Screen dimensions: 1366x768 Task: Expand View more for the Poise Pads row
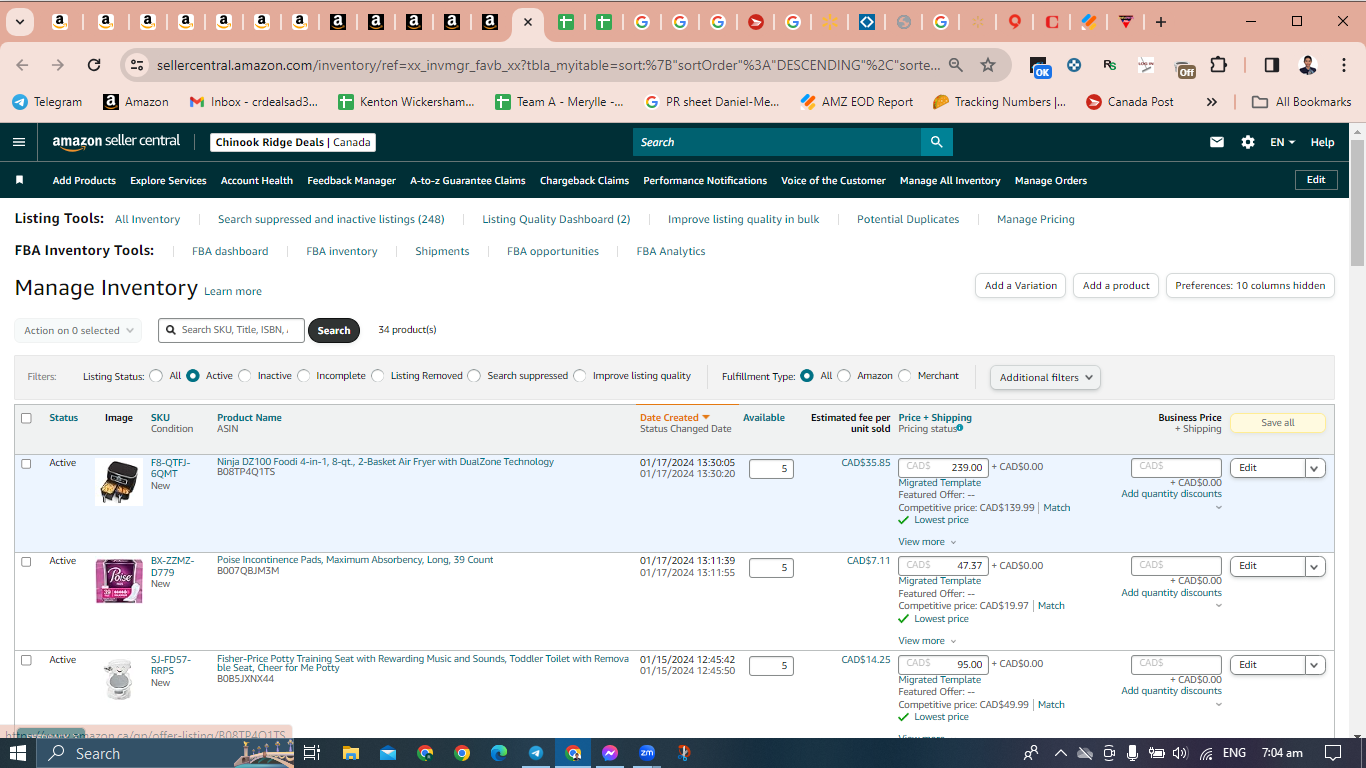(927, 641)
